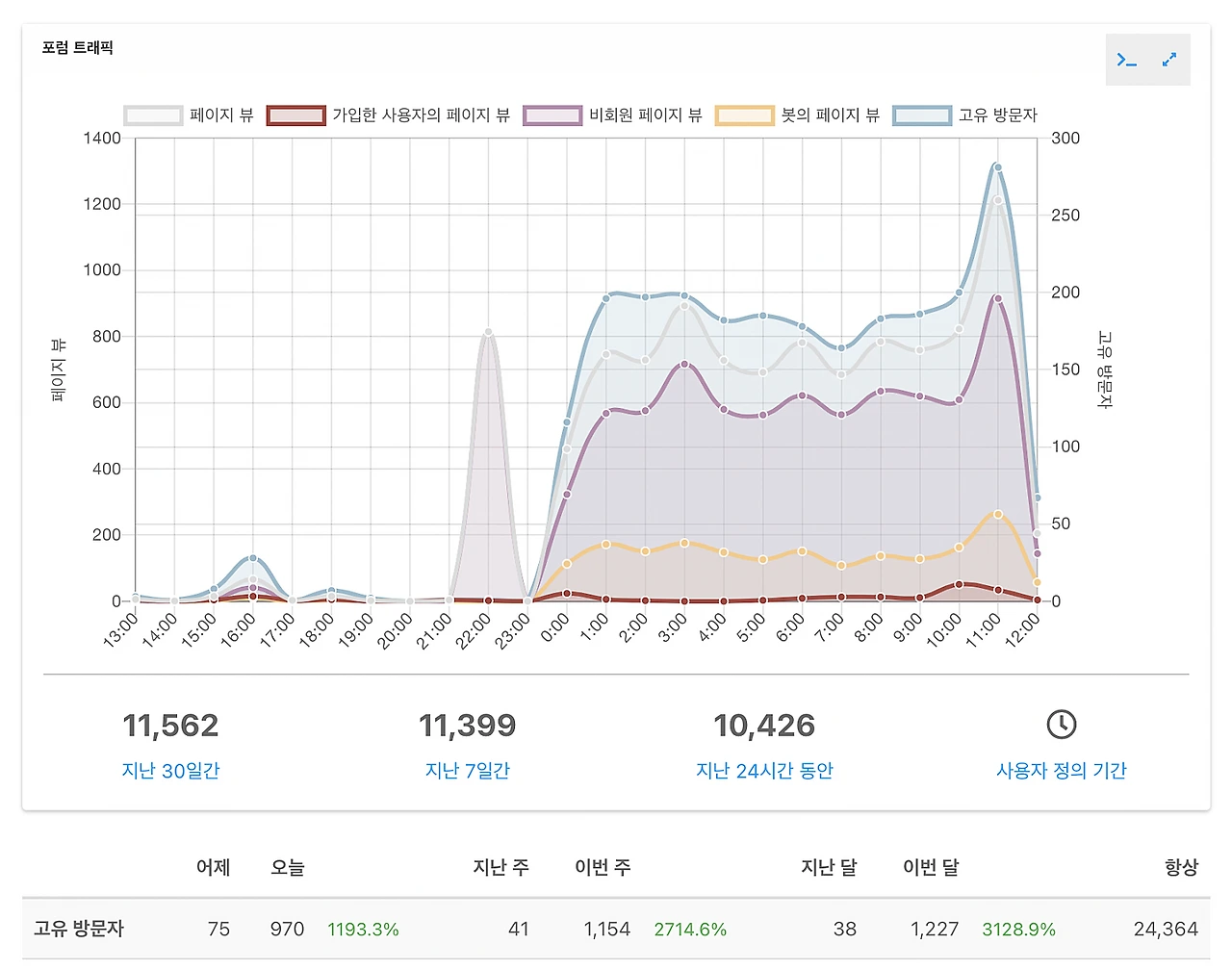
Task: Click the dark red 가입한 사용자의 페이지 뷰 swatch
Action: coord(295,115)
